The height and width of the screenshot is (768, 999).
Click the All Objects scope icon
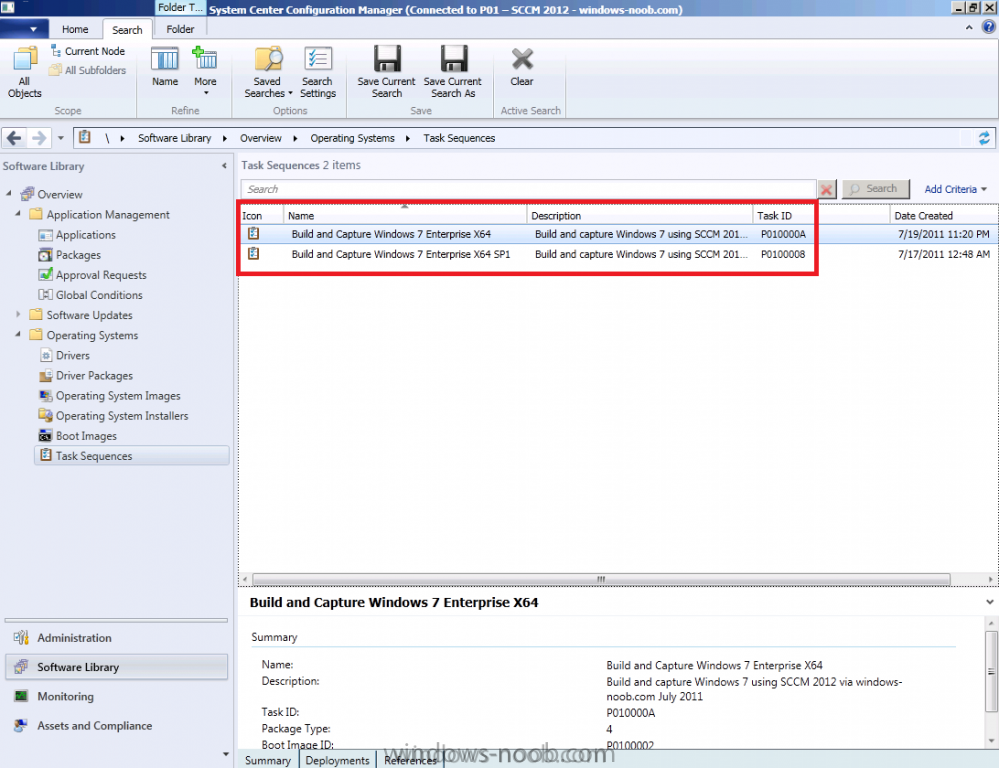click(x=24, y=59)
